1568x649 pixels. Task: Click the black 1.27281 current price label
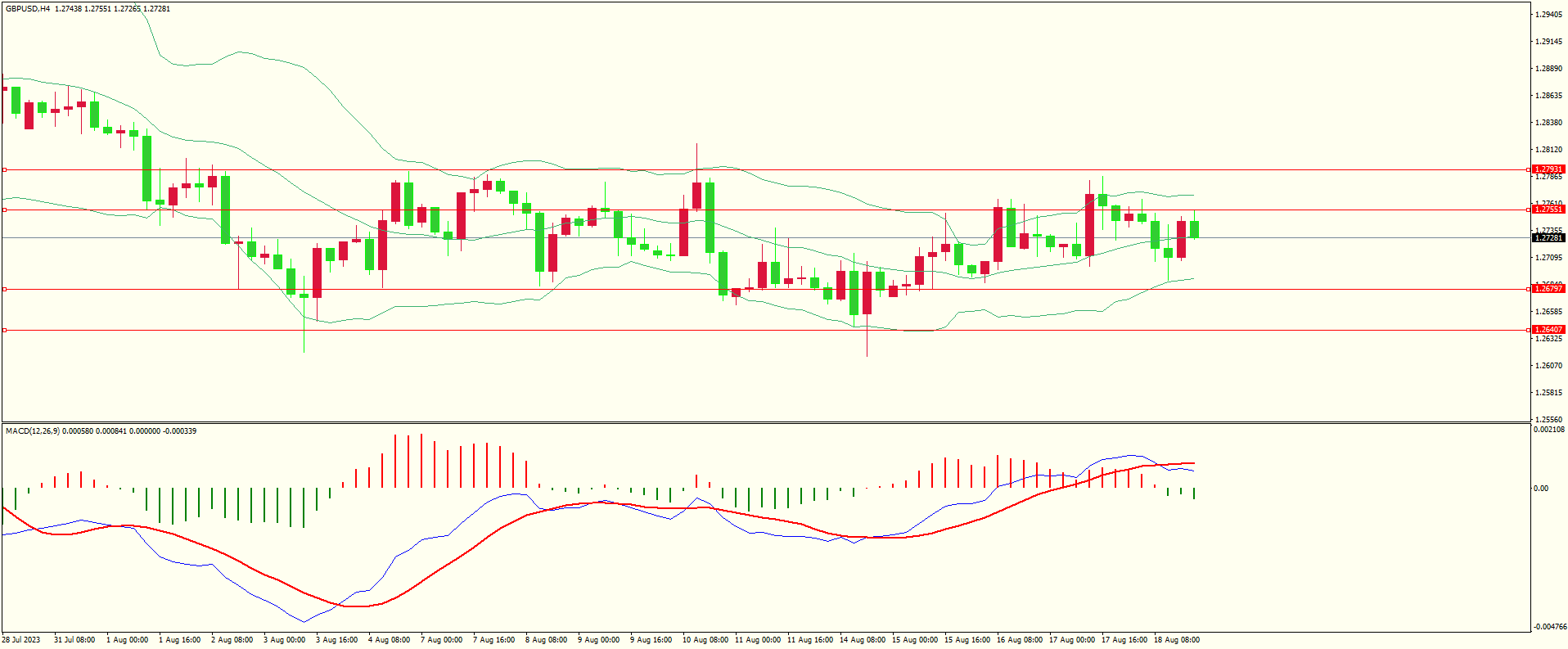coord(1548,238)
